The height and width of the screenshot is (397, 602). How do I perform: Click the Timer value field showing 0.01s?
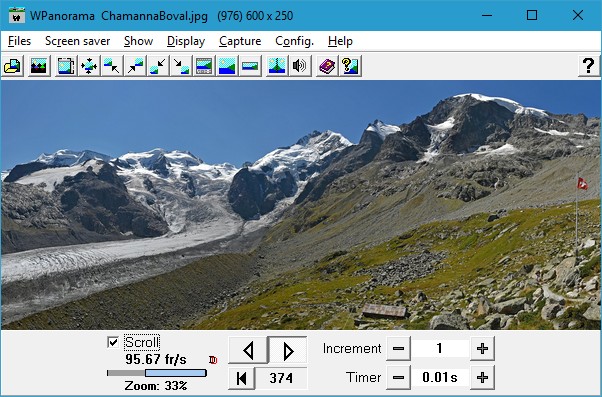[440, 377]
